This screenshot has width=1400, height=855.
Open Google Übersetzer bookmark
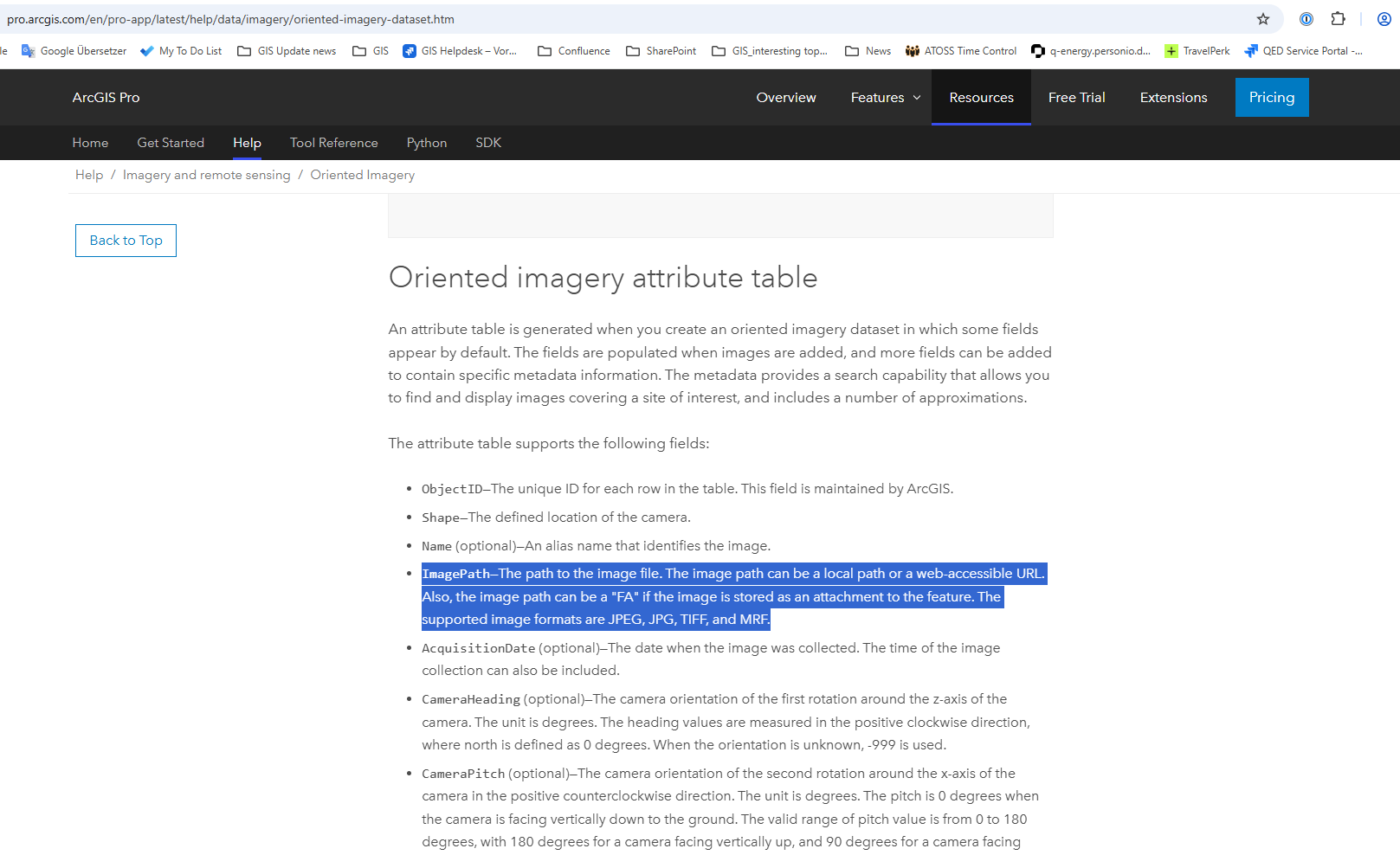coord(74,51)
